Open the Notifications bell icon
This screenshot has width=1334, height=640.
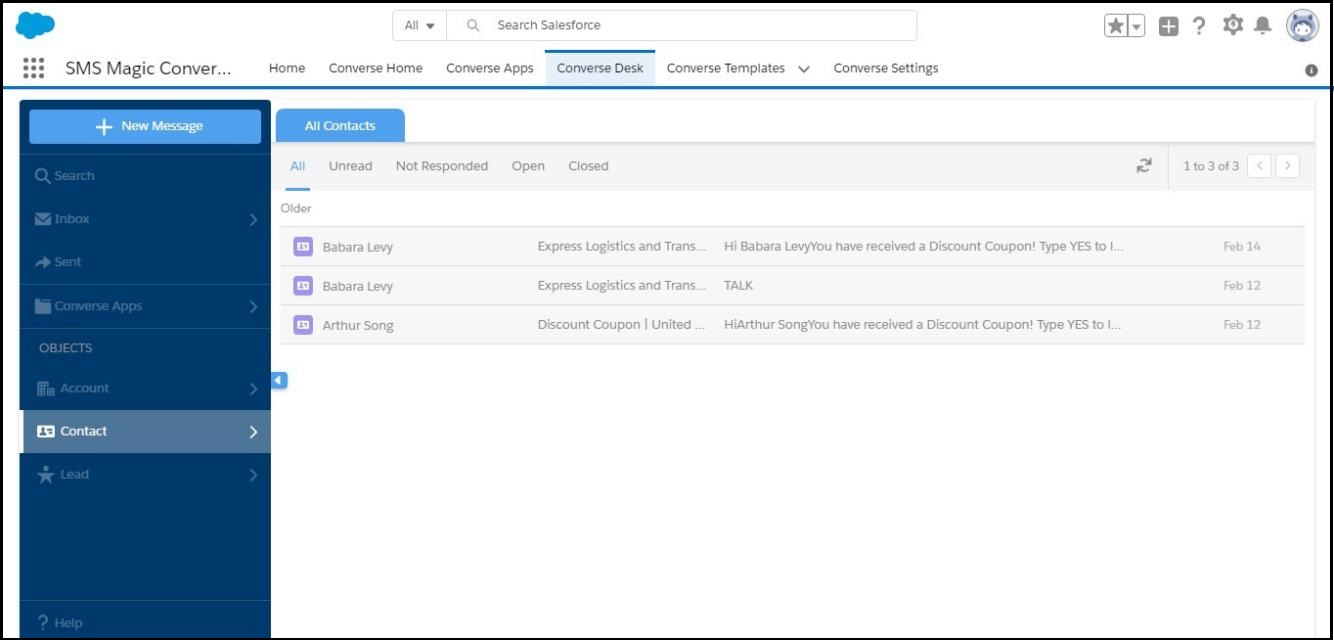[1263, 25]
